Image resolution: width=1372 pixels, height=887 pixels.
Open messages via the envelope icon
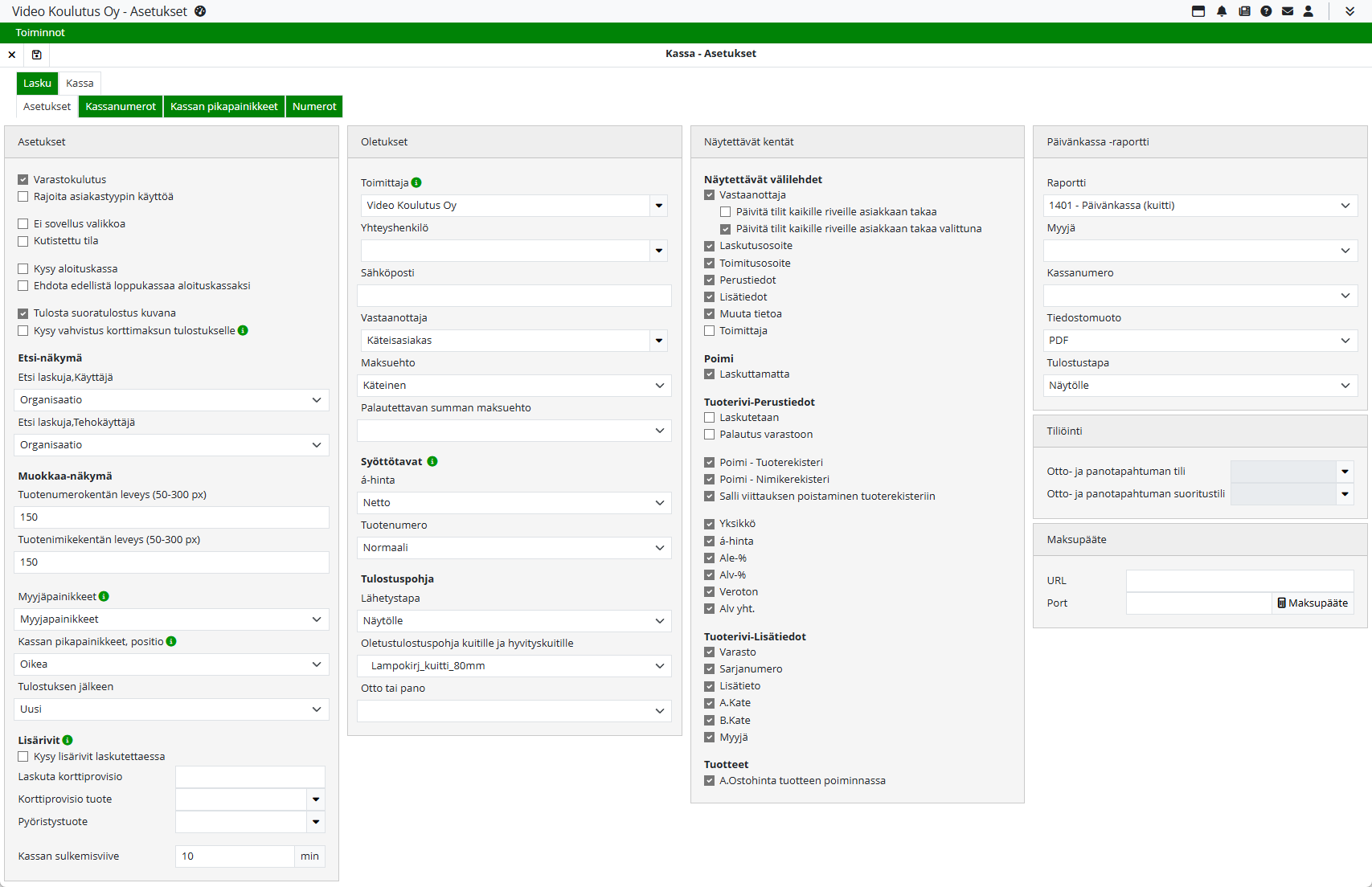click(1288, 11)
